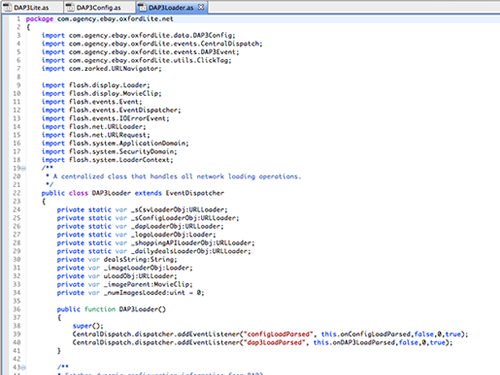Screen dimensions: 500x375
Task: Click the import flash.display.MovieClip line
Action: (x=101, y=93)
